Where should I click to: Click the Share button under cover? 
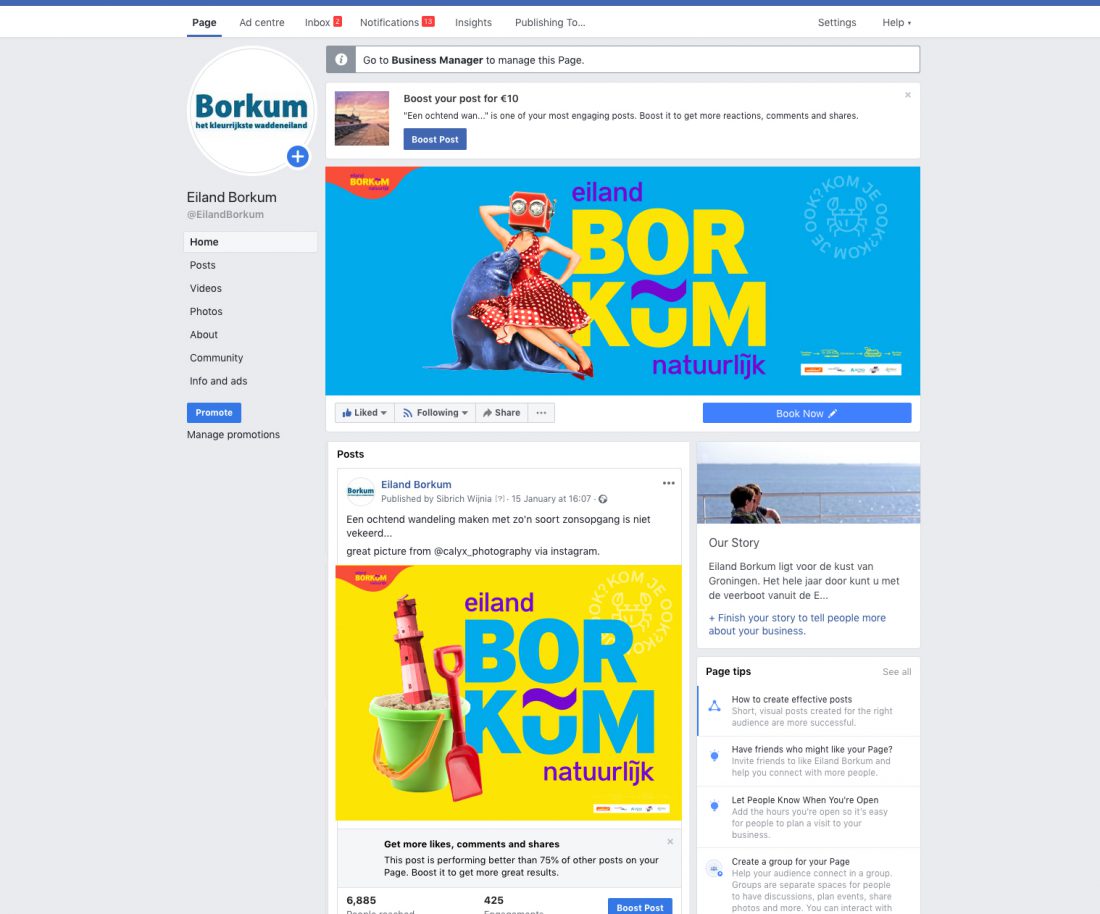502,413
